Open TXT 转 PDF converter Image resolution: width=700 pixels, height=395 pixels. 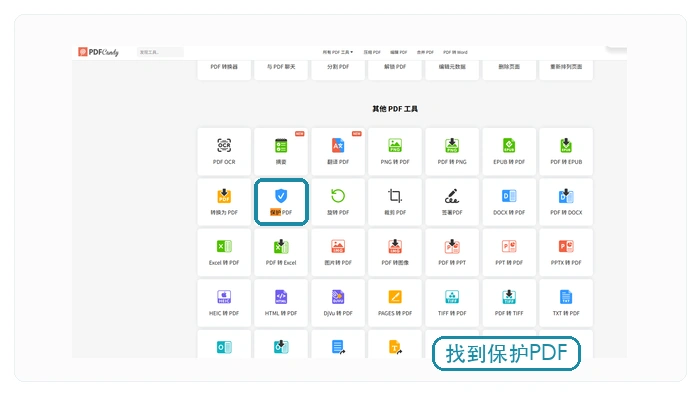pos(566,303)
